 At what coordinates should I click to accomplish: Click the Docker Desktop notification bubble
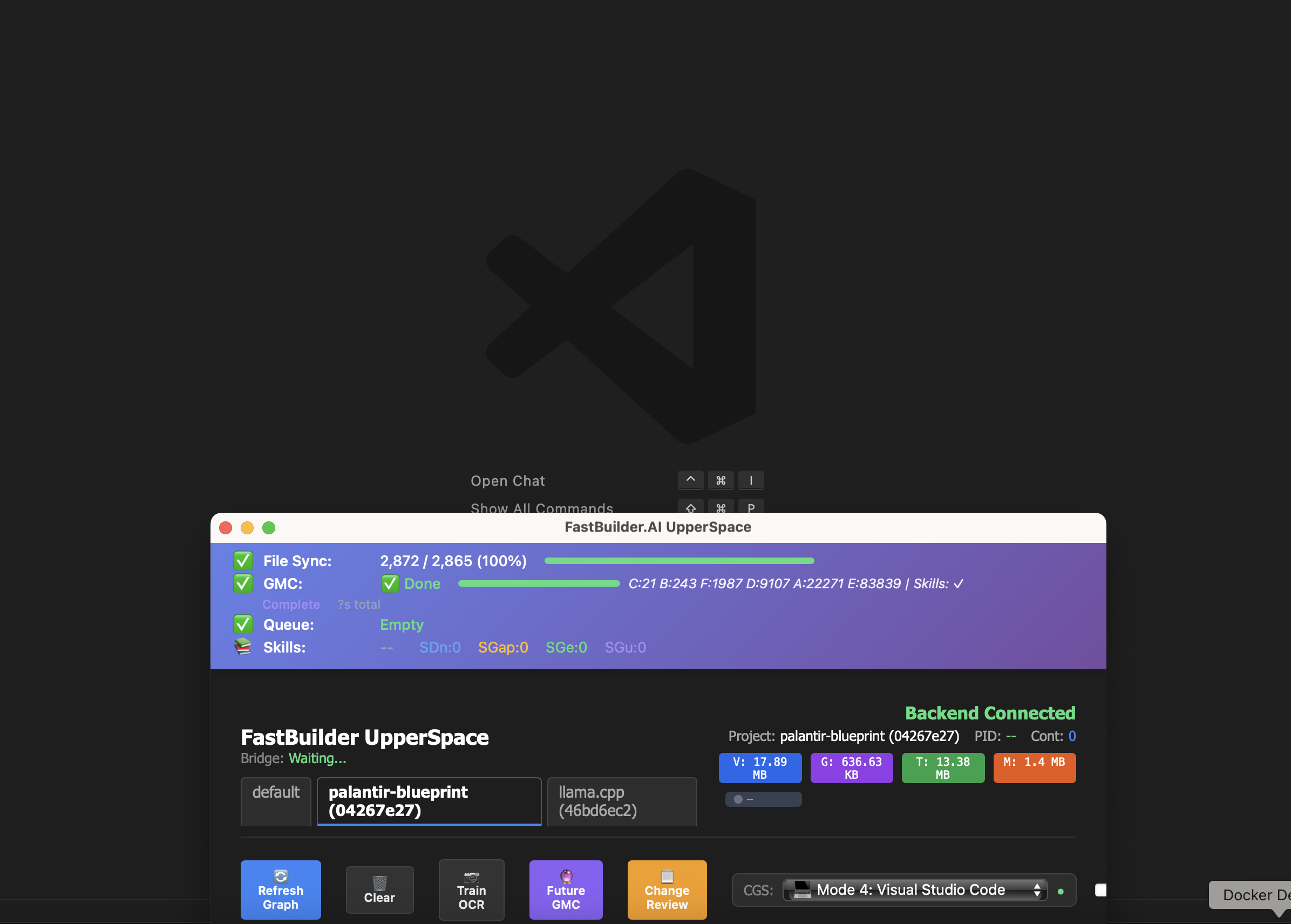1249,895
